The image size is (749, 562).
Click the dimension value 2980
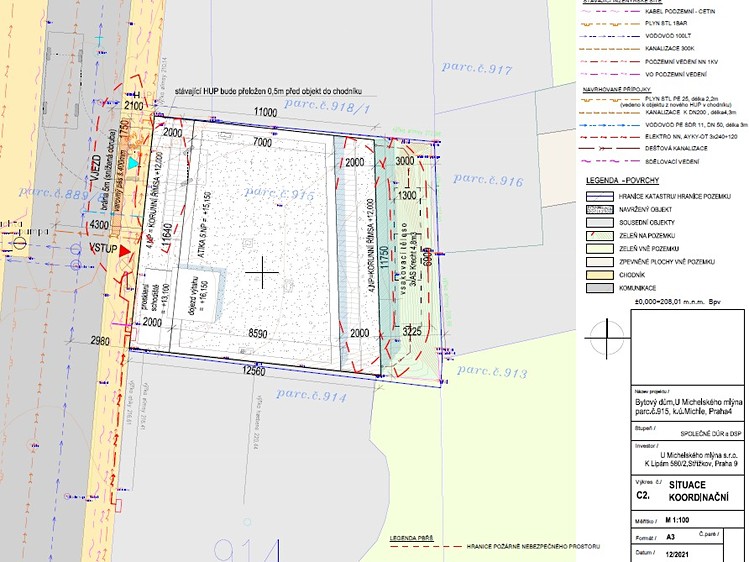point(100,341)
